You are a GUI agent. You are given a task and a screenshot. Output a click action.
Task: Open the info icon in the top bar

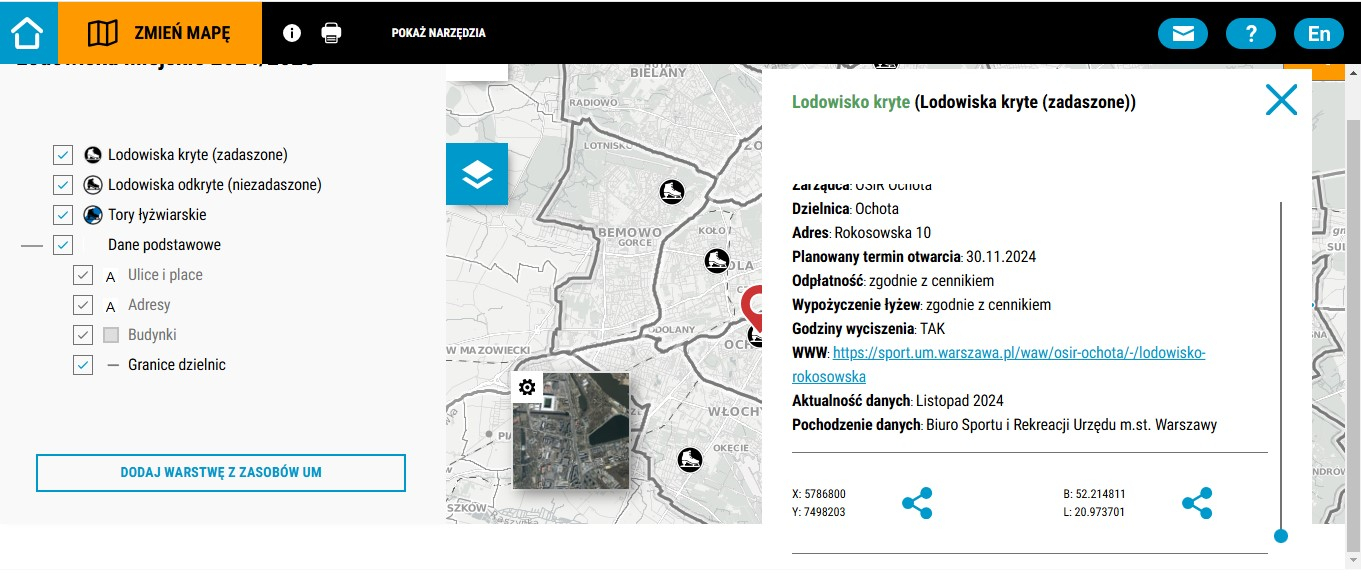click(x=292, y=33)
